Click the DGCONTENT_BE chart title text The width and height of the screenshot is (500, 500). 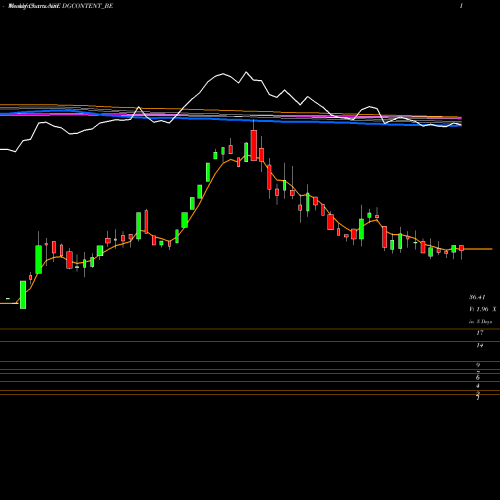click(87, 6)
